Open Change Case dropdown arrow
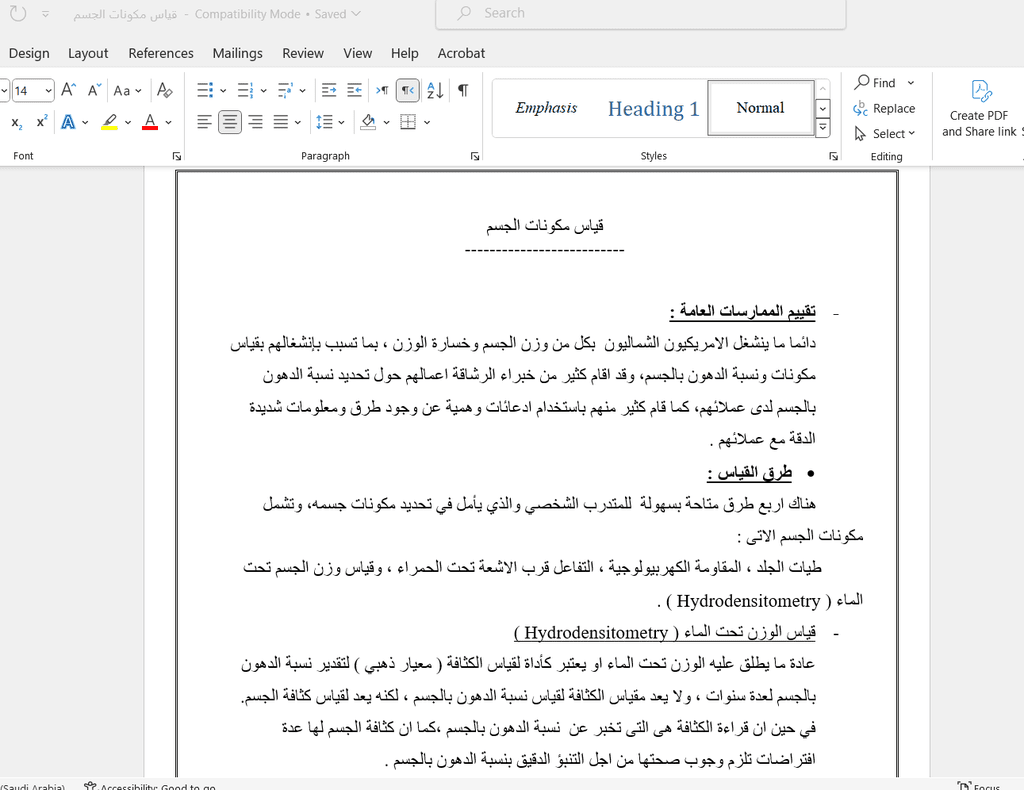The height and width of the screenshot is (790, 1024). point(138,91)
